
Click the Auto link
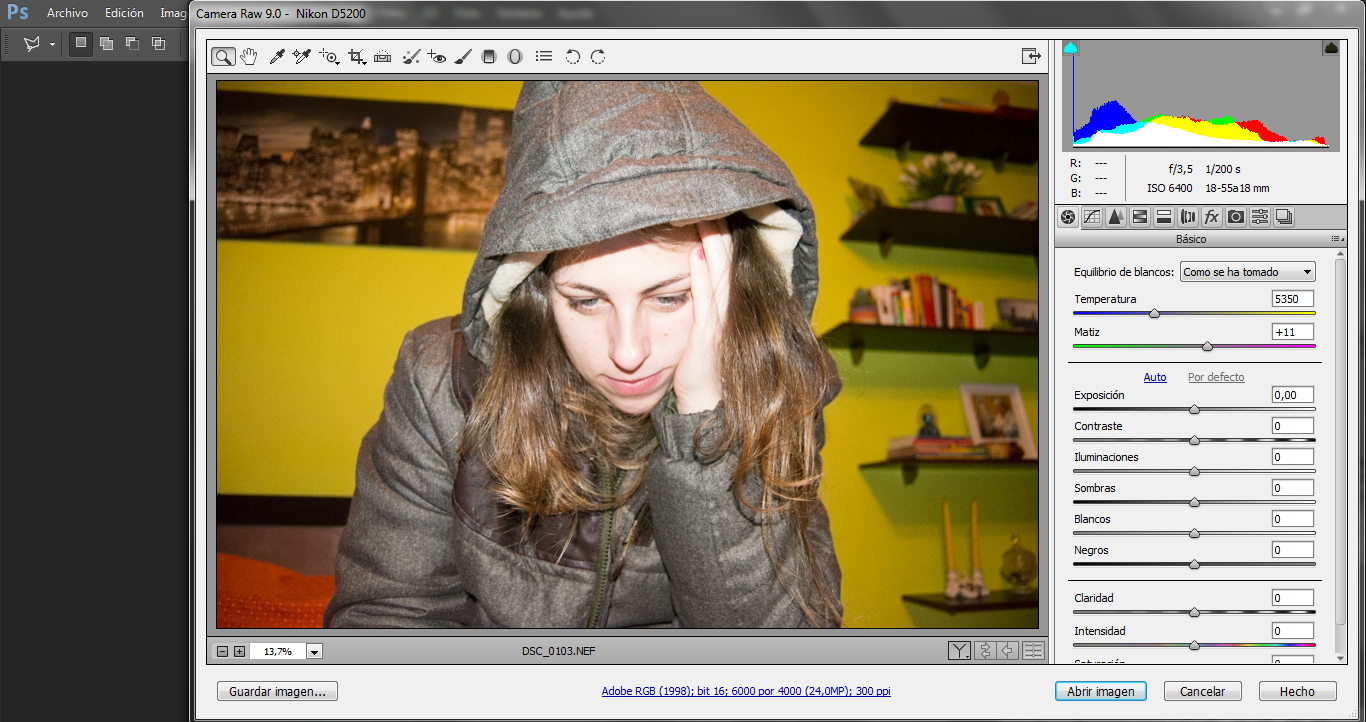[x=1155, y=377]
